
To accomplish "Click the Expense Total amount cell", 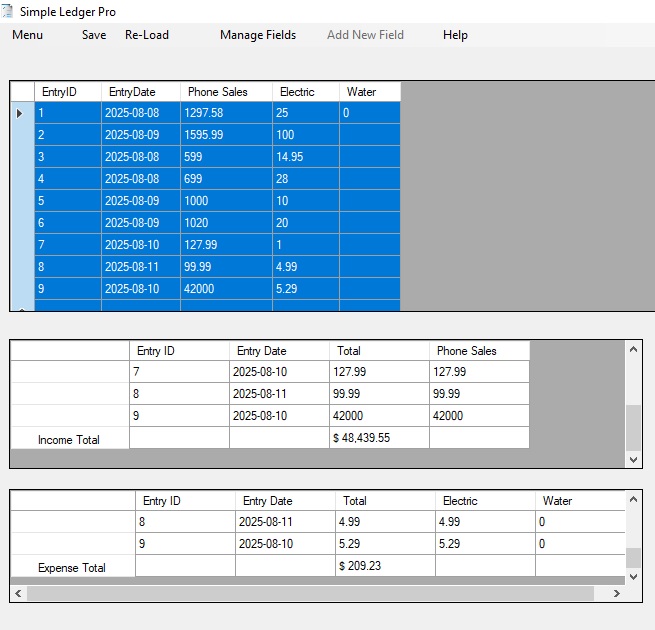I will [x=385, y=567].
